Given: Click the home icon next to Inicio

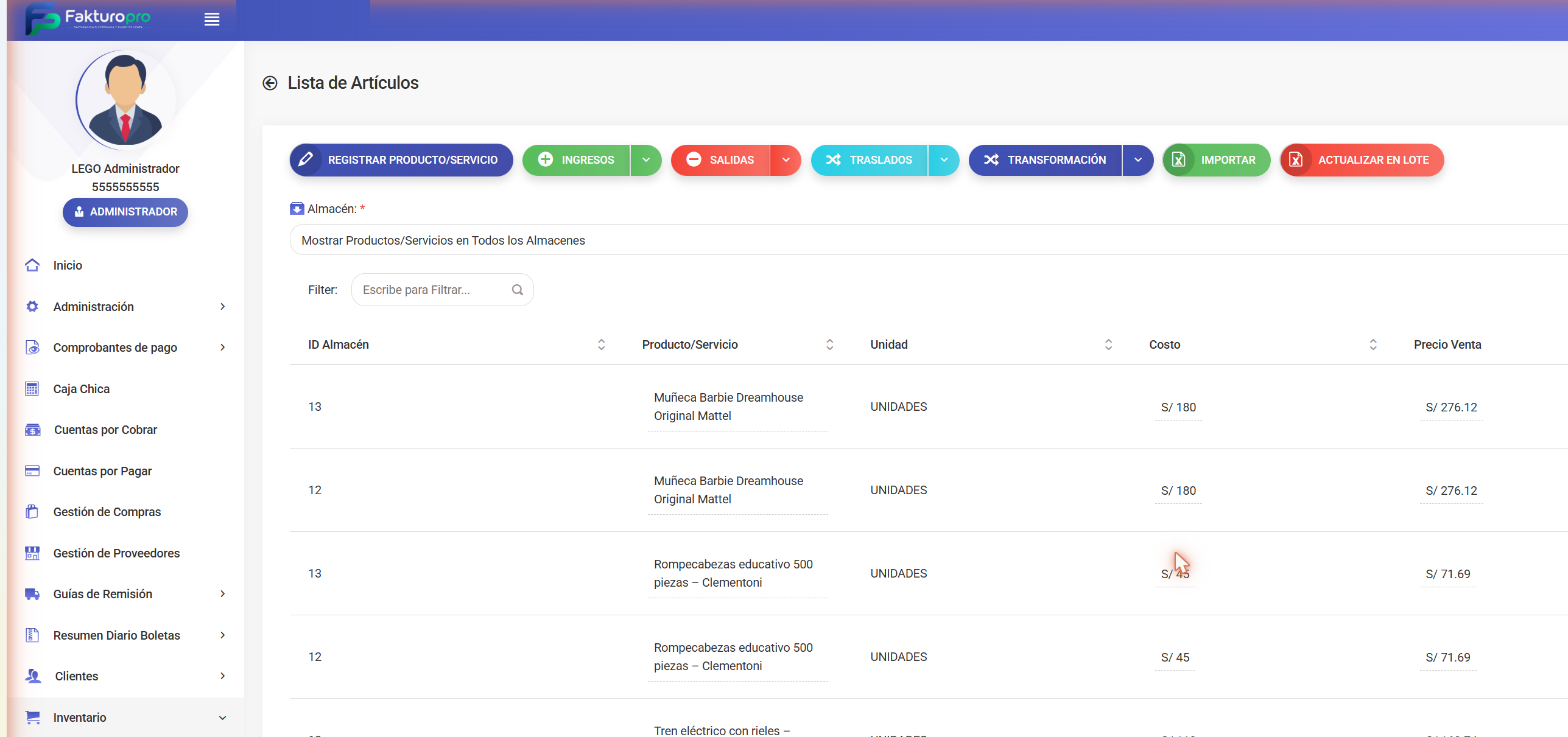Looking at the screenshot, I should pyautogui.click(x=32, y=265).
